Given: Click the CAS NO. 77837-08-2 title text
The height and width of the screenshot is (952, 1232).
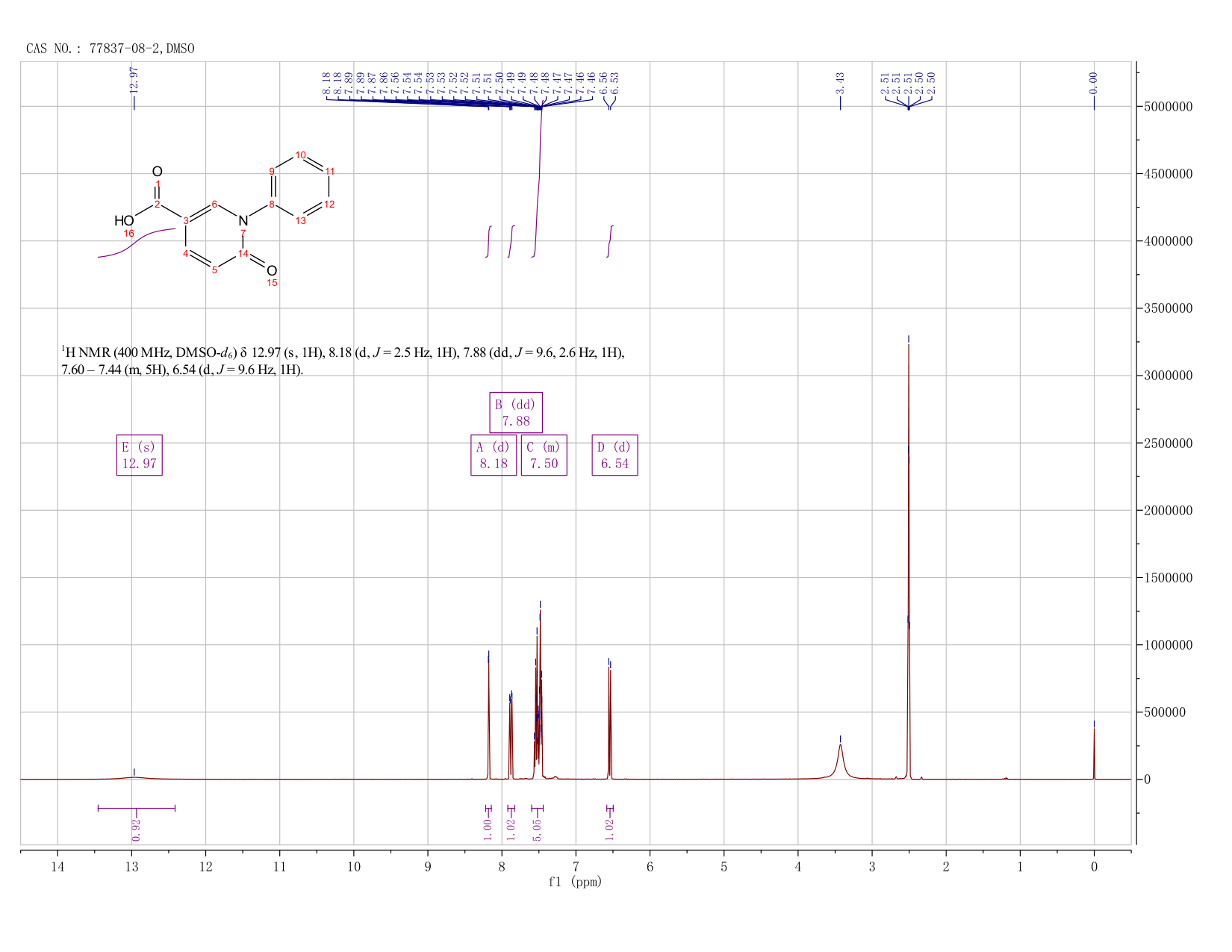Looking at the screenshot, I should click(111, 49).
